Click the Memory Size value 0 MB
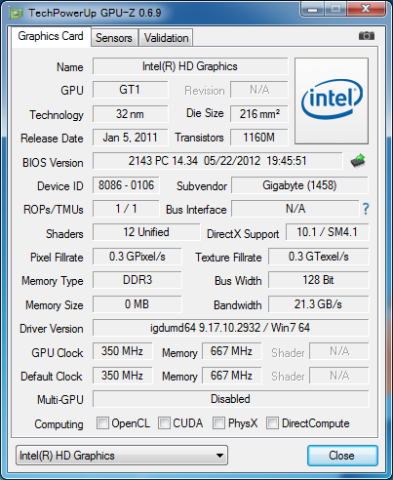The image size is (393, 480). click(137, 304)
